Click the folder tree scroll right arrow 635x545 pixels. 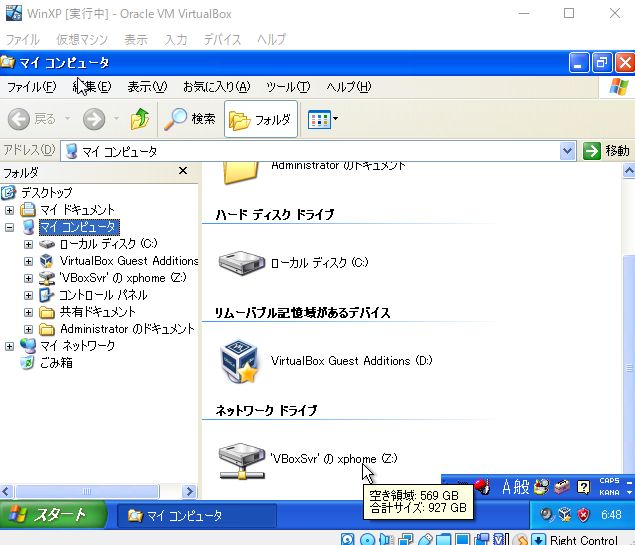(x=189, y=492)
